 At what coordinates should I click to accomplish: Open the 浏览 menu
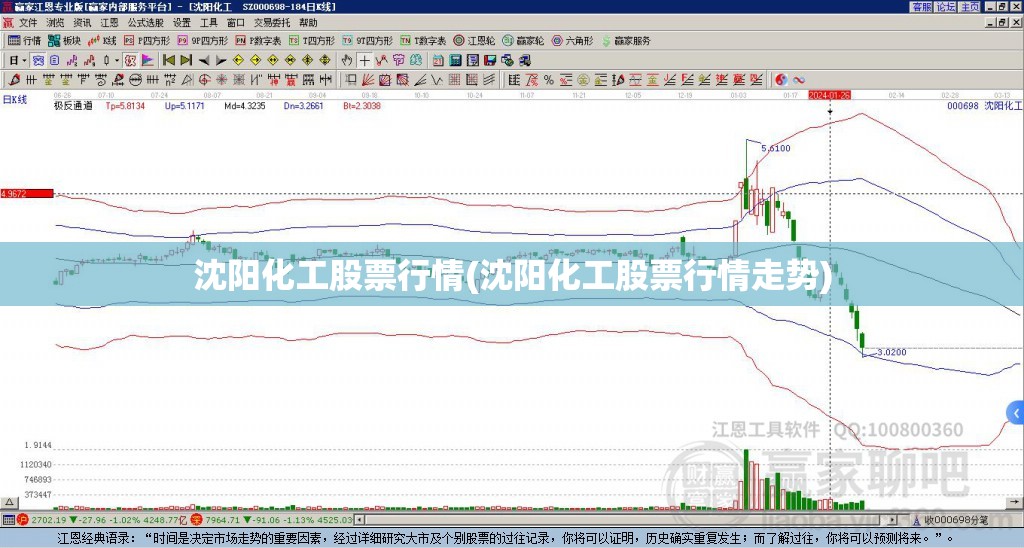click(x=55, y=23)
